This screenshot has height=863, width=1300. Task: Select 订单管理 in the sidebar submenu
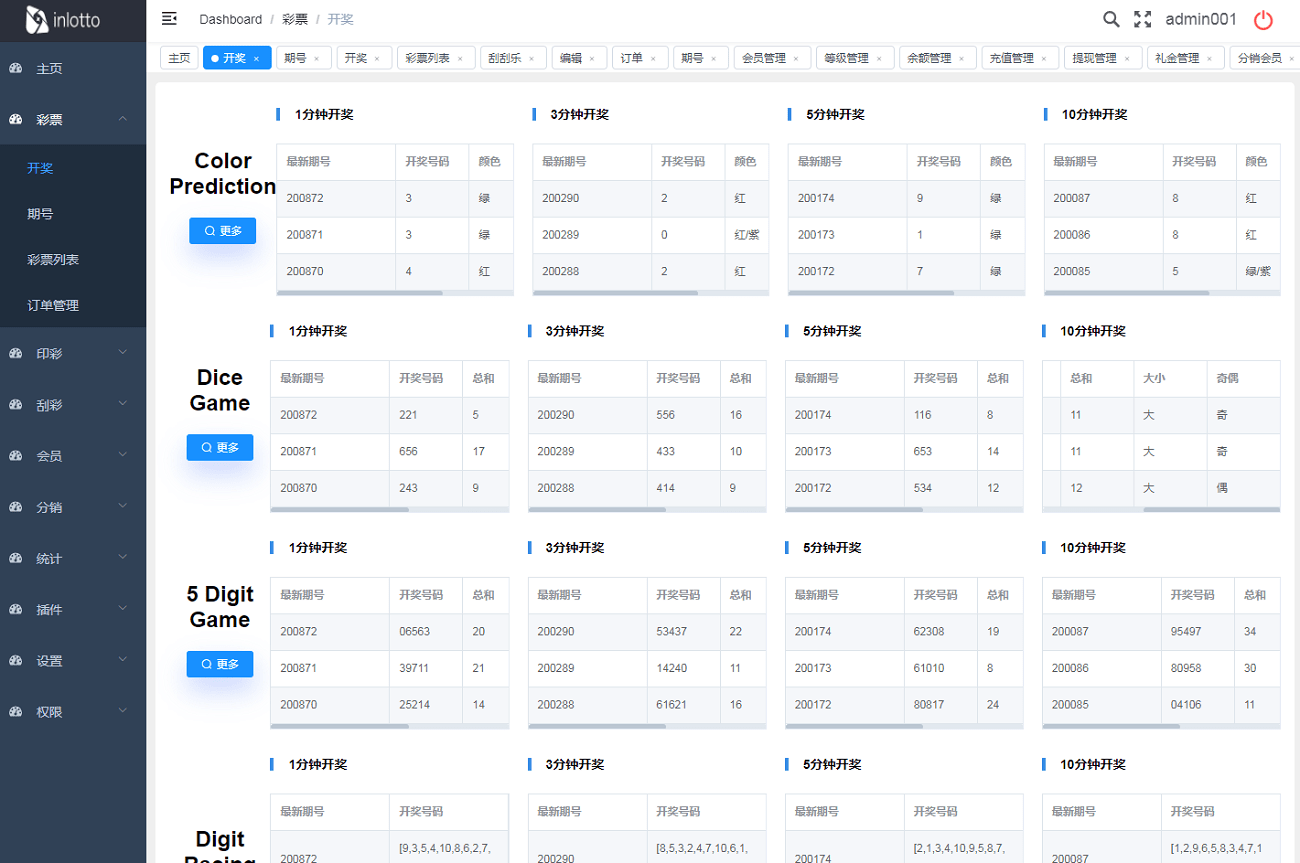click(x=73, y=306)
